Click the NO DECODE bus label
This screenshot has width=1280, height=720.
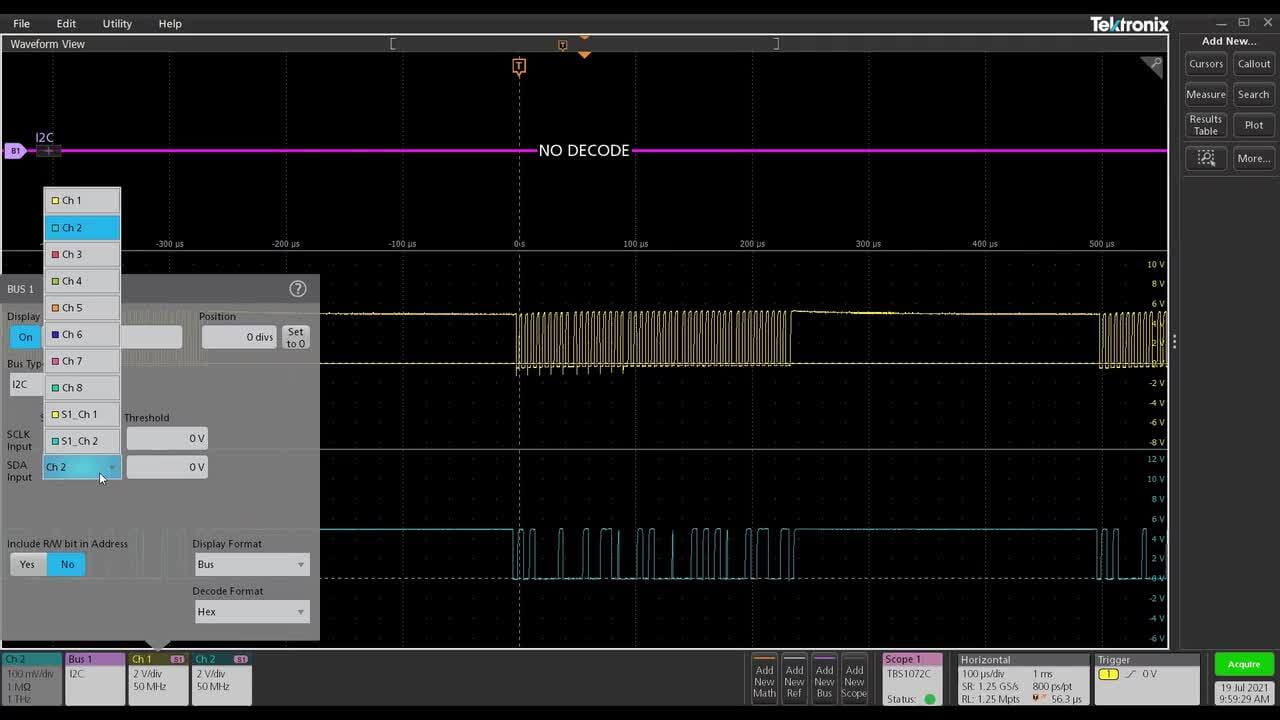click(584, 151)
